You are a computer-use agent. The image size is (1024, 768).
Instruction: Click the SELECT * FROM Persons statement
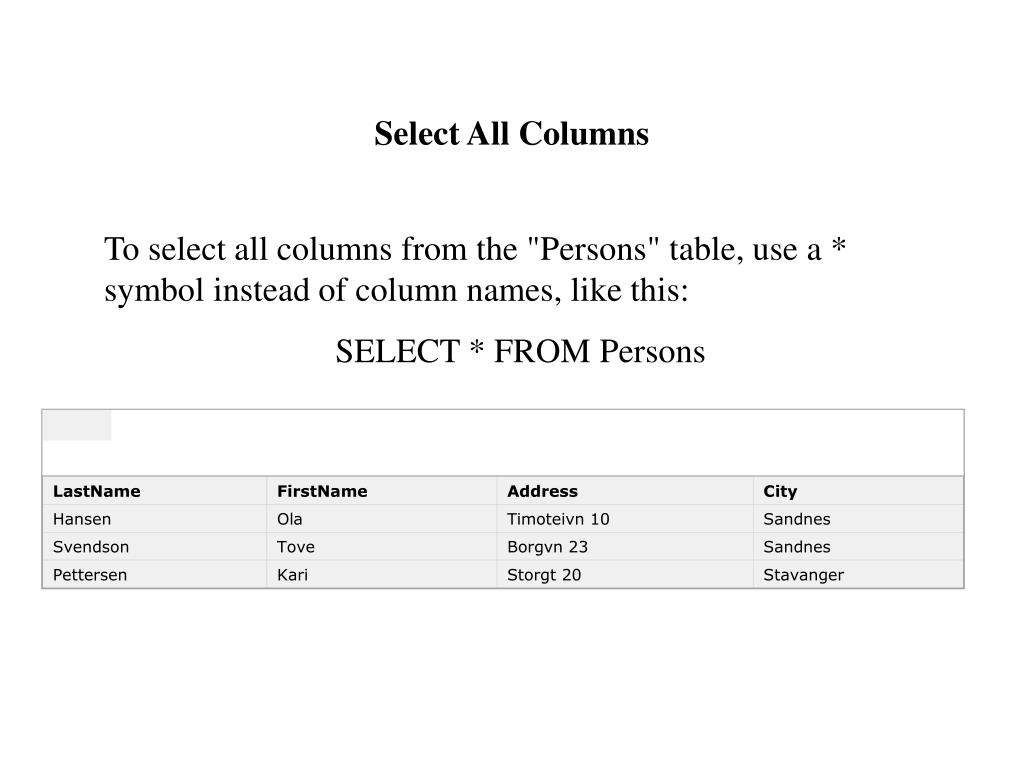[x=520, y=351]
